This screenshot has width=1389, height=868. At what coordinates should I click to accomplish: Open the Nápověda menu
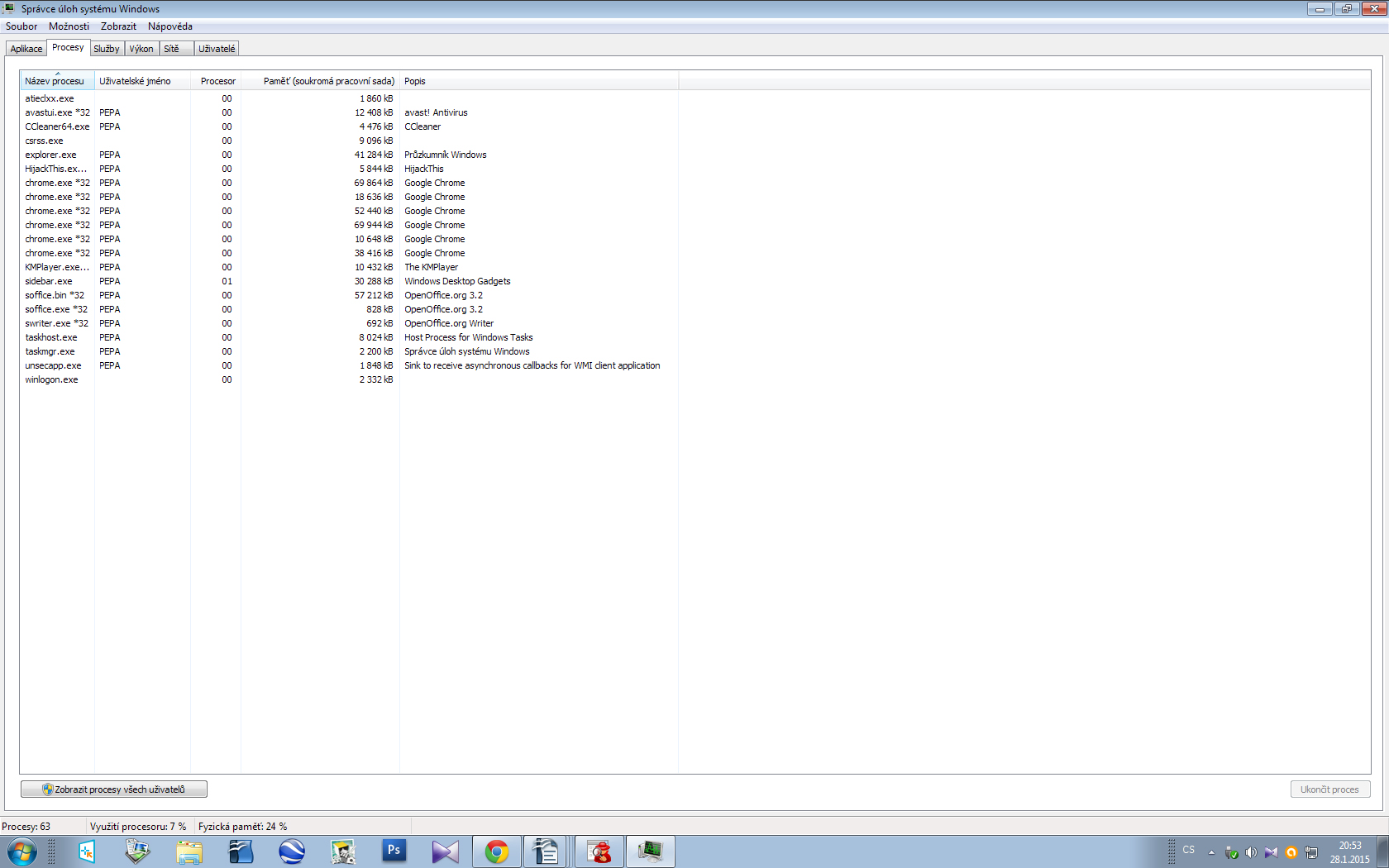170,26
